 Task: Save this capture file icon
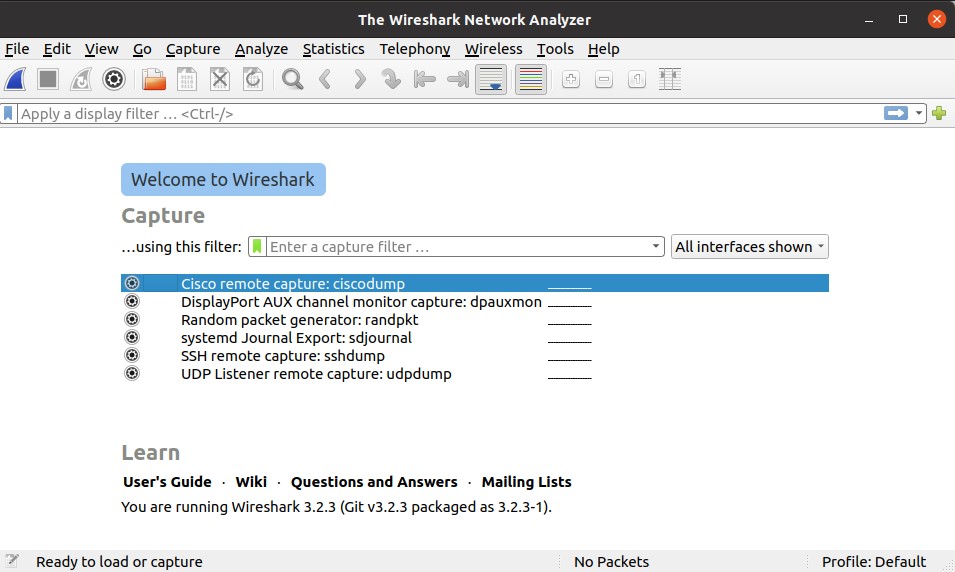187,79
